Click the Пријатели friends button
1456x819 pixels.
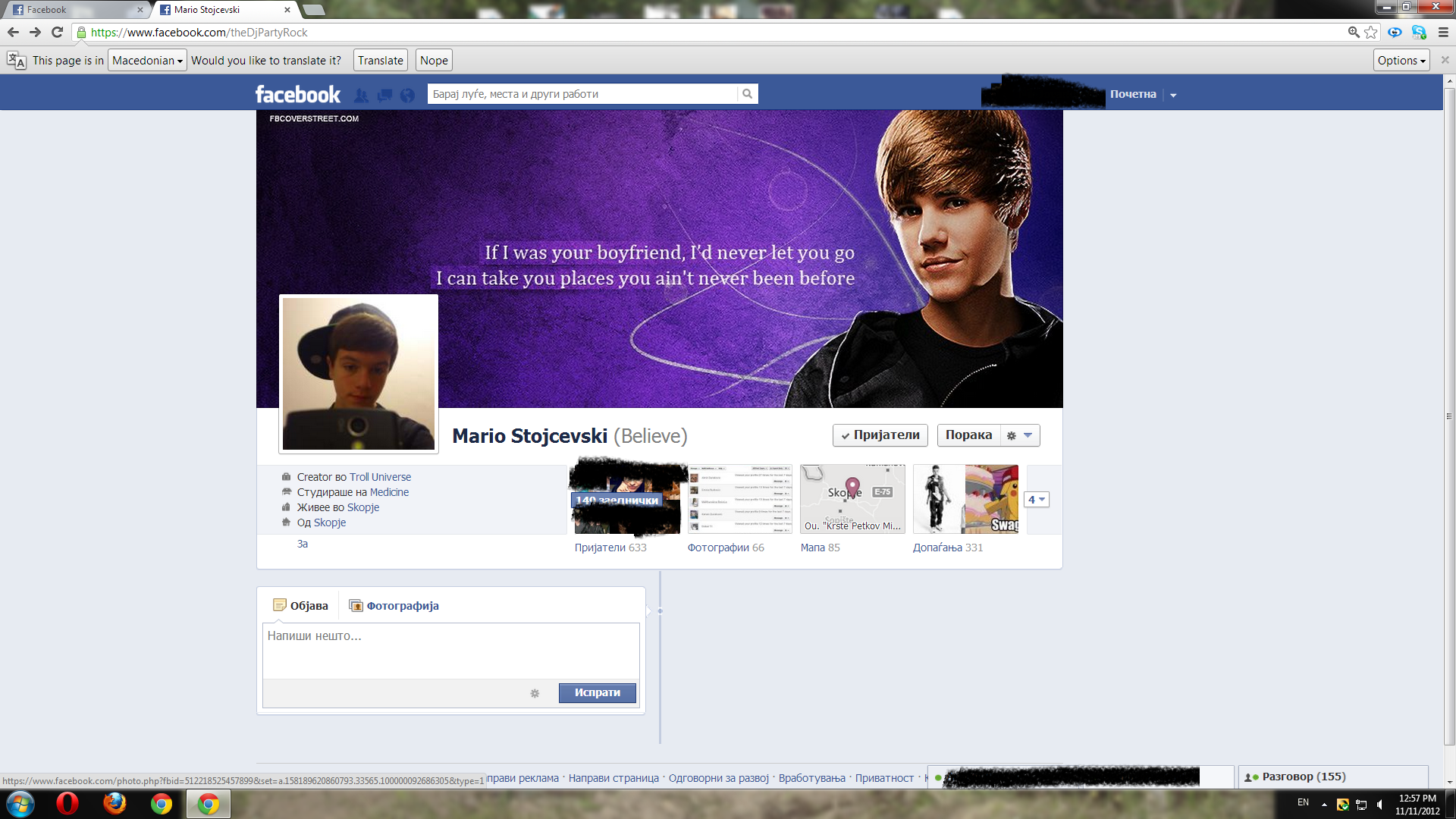click(880, 435)
